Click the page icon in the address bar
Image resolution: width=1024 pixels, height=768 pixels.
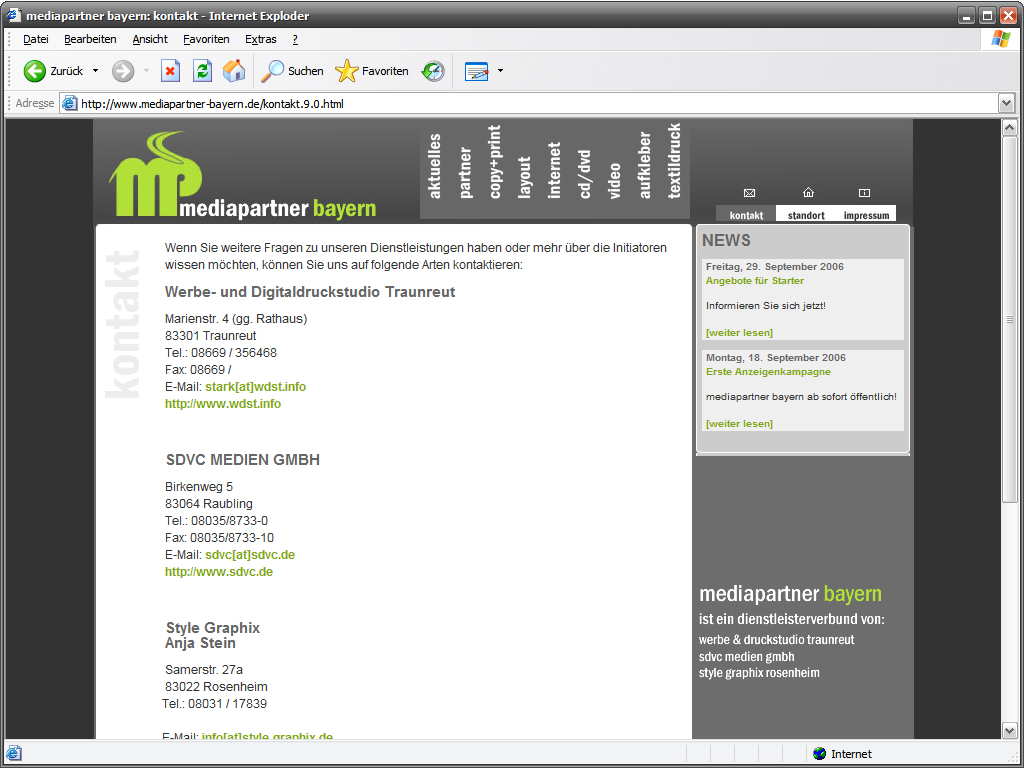pos(70,103)
